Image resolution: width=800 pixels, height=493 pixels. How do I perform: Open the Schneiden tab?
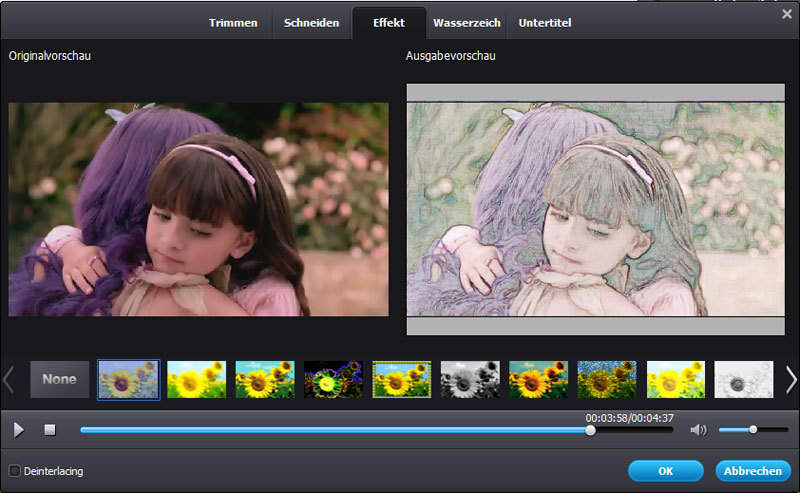coord(311,22)
